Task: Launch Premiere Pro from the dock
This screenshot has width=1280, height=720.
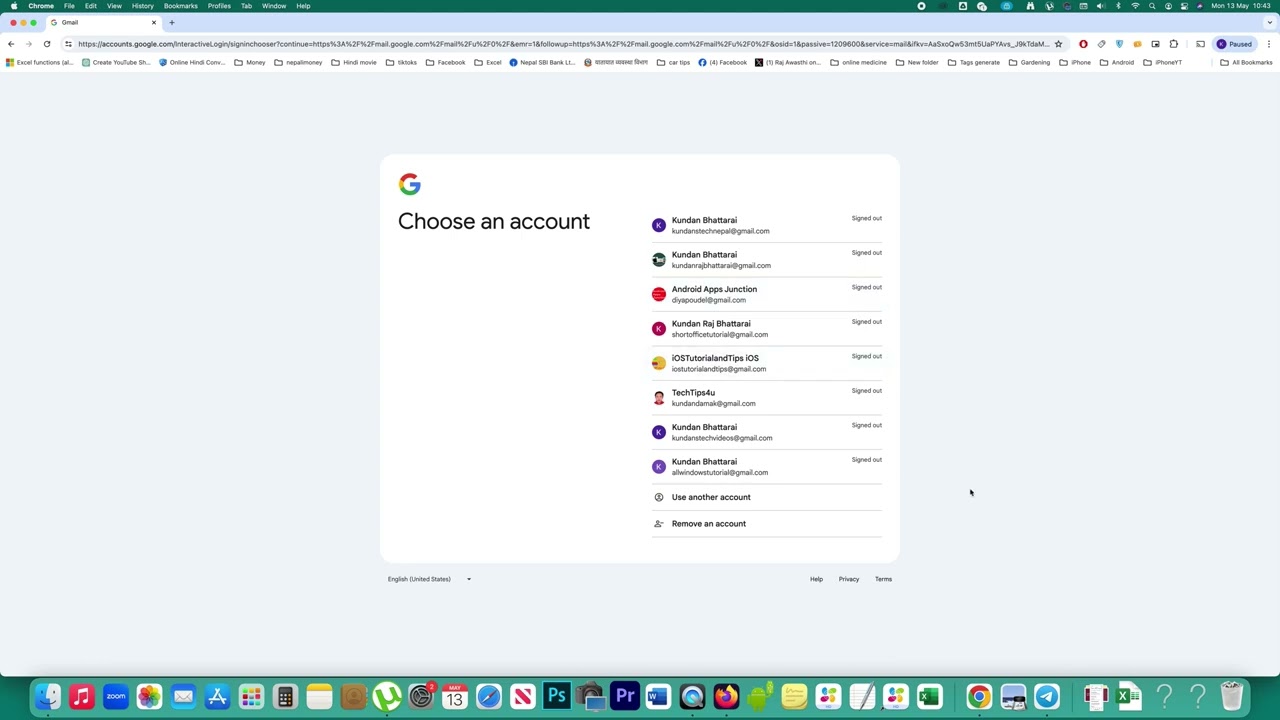Action: [625, 696]
